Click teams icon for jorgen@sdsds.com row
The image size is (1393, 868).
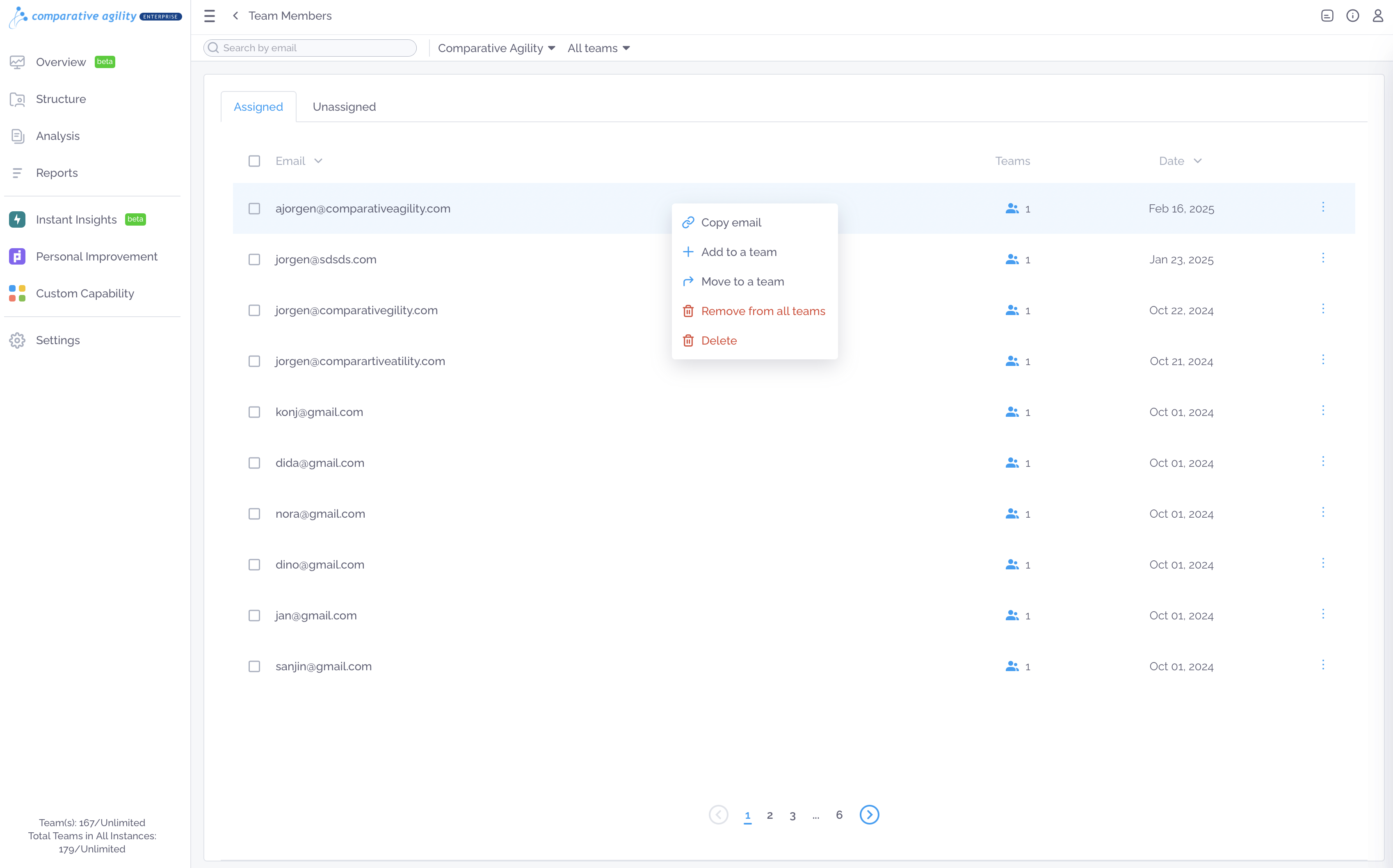pos(1012,260)
